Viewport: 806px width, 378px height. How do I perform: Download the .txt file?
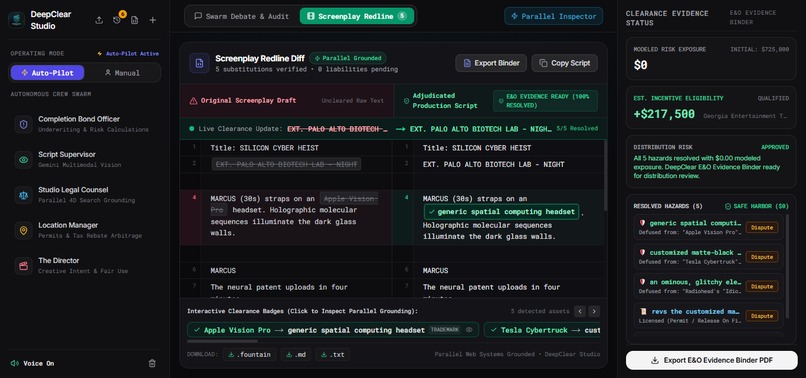333,354
